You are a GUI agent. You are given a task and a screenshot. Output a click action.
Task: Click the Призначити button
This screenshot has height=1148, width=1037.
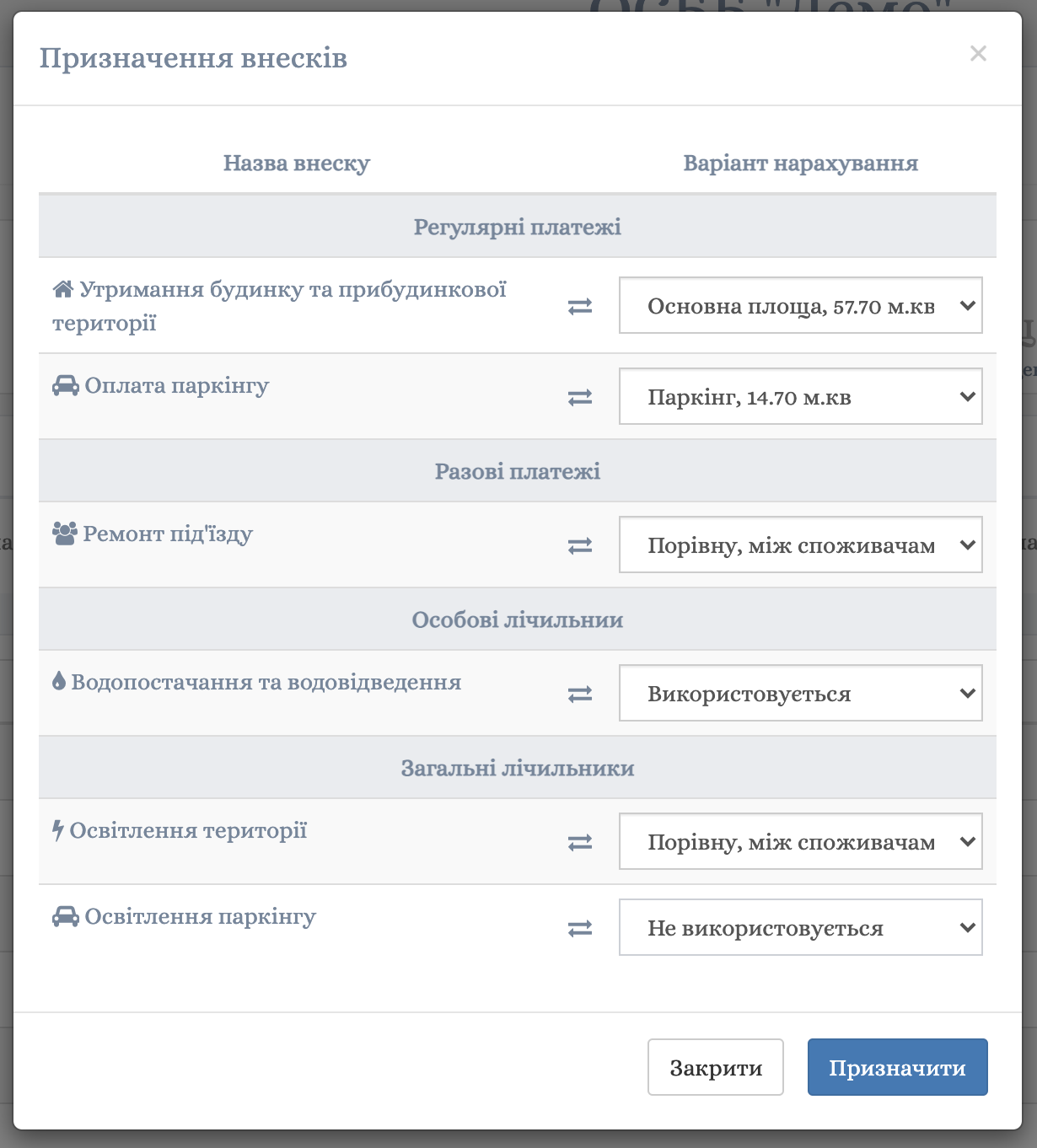[x=898, y=1067]
